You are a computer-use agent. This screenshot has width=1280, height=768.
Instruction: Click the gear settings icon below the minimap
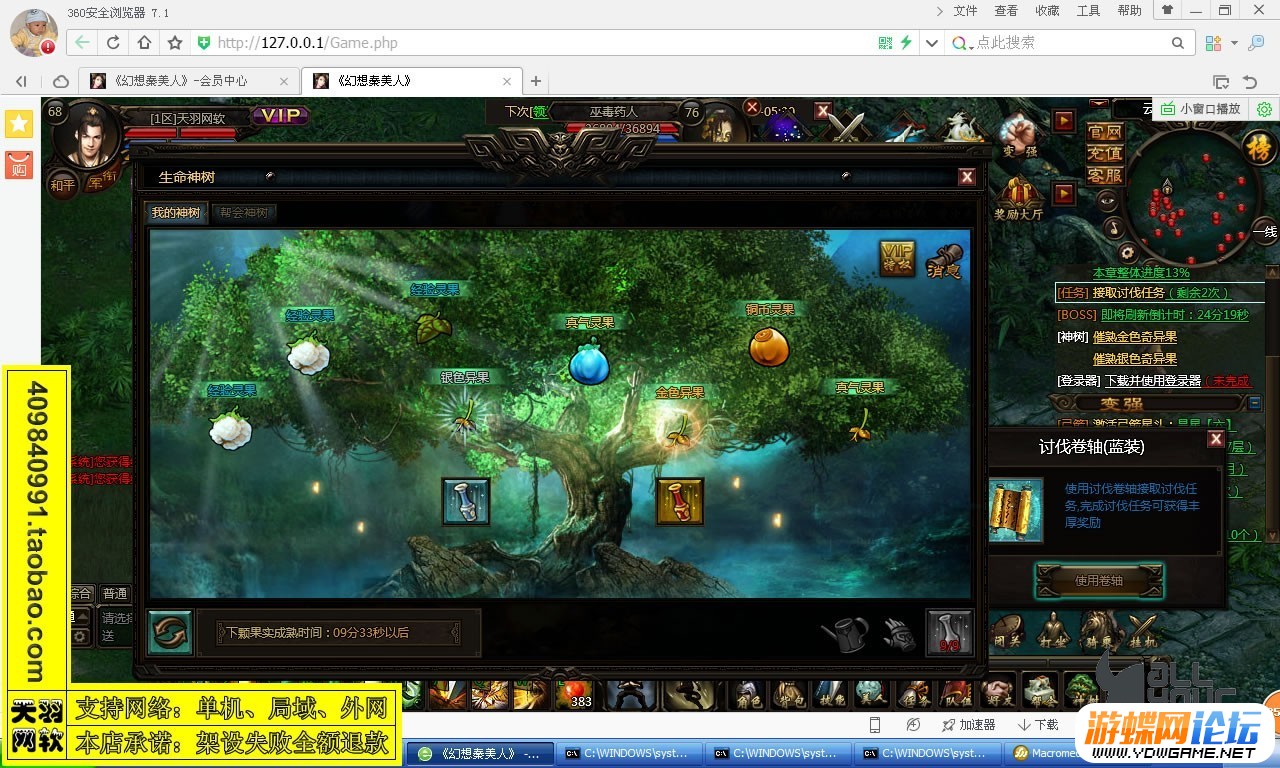(1127, 253)
